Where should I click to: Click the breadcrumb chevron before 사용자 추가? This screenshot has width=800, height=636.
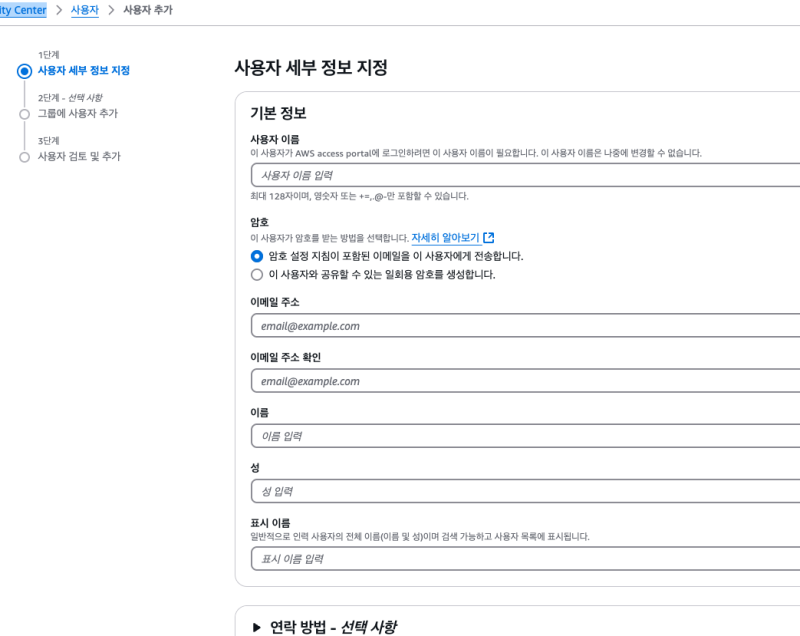(x=110, y=10)
